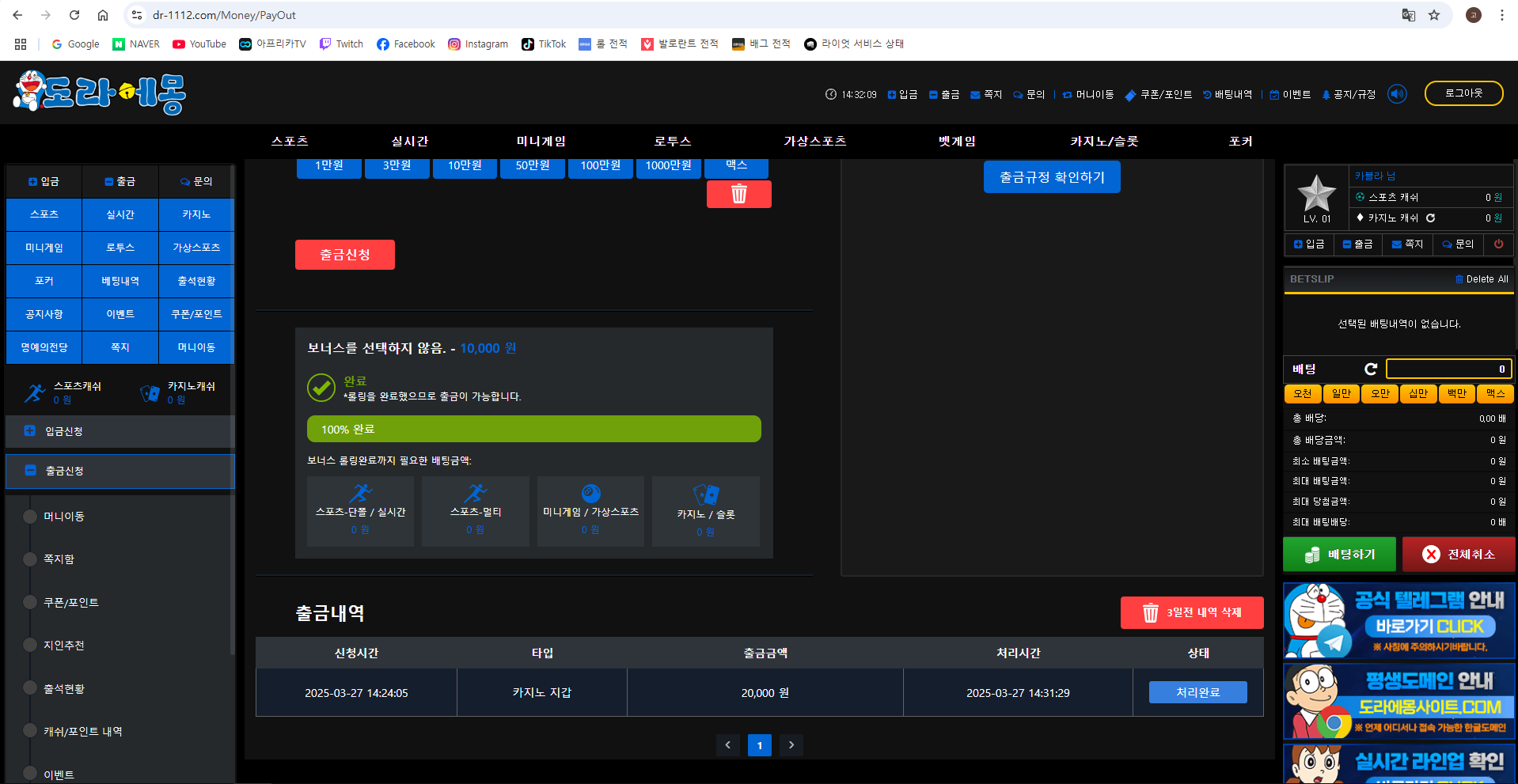The width and height of the screenshot is (1518, 784).
Task: Refresh the 카지노 캐쉬 balance icon
Action: click(1430, 218)
